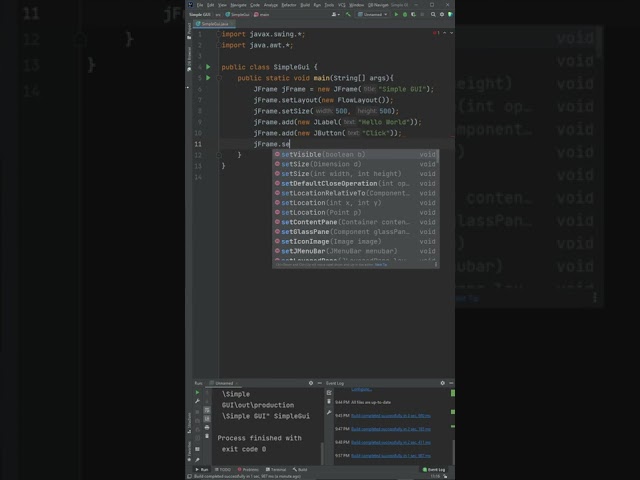The image size is (640, 480).
Task: Click the main breadcrumb in the navigation bar
Action: coord(262,14)
